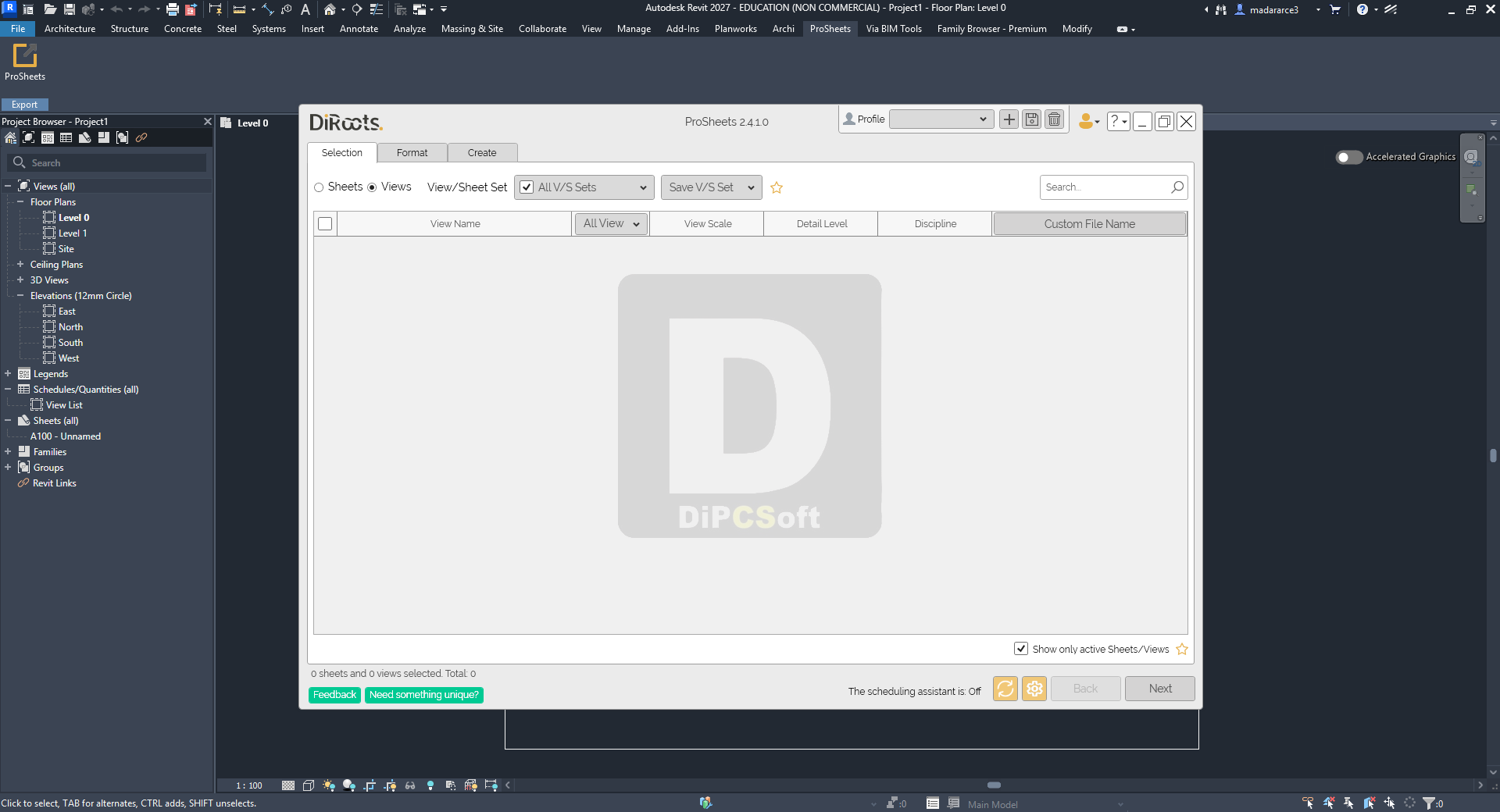Open the All View filter dropdown

(x=612, y=224)
